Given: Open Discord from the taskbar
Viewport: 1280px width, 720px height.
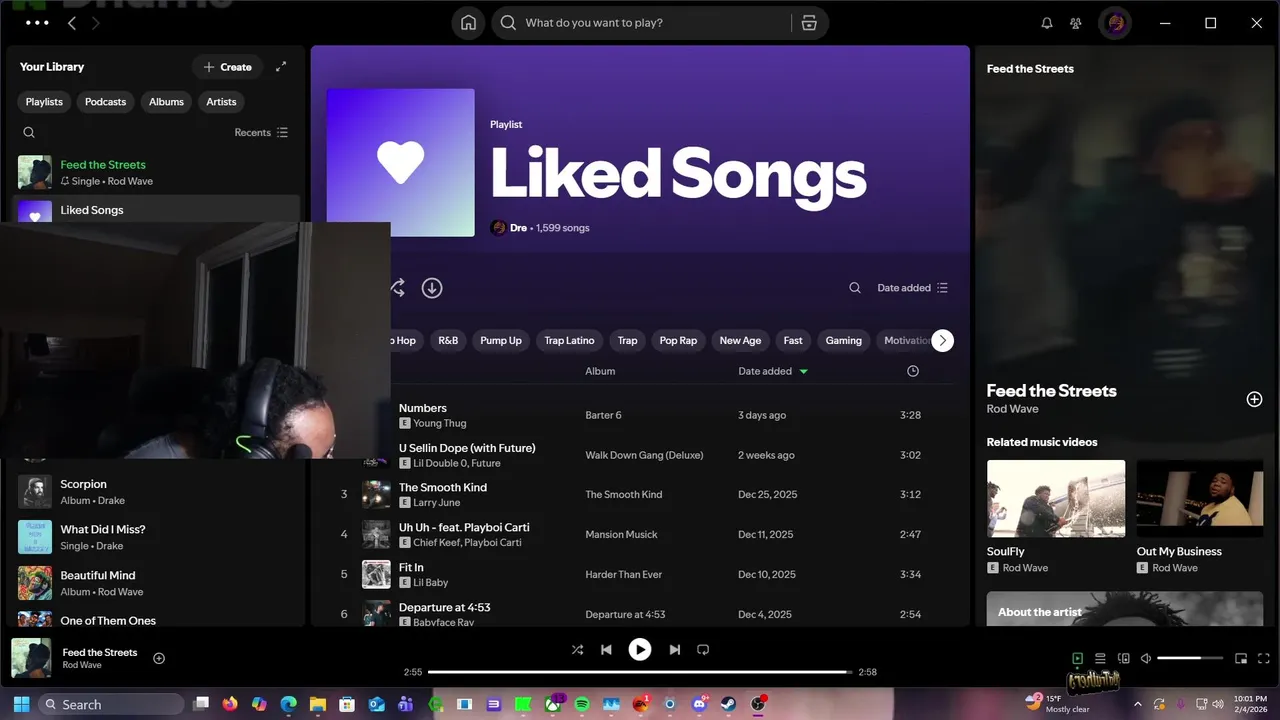Looking at the screenshot, I should pyautogui.click(x=700, y=704).
